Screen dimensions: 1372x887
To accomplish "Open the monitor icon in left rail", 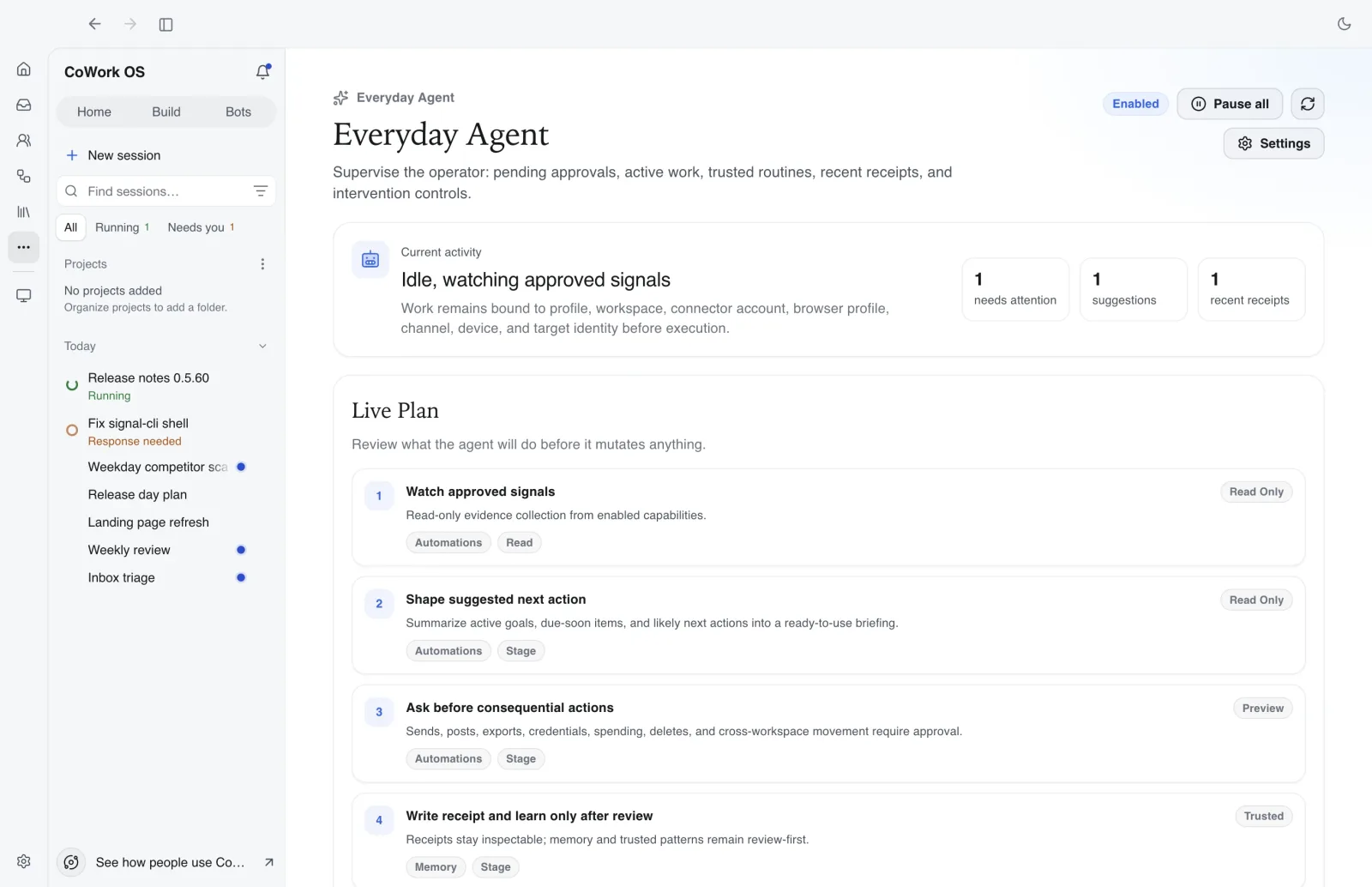I will point(24,295).
